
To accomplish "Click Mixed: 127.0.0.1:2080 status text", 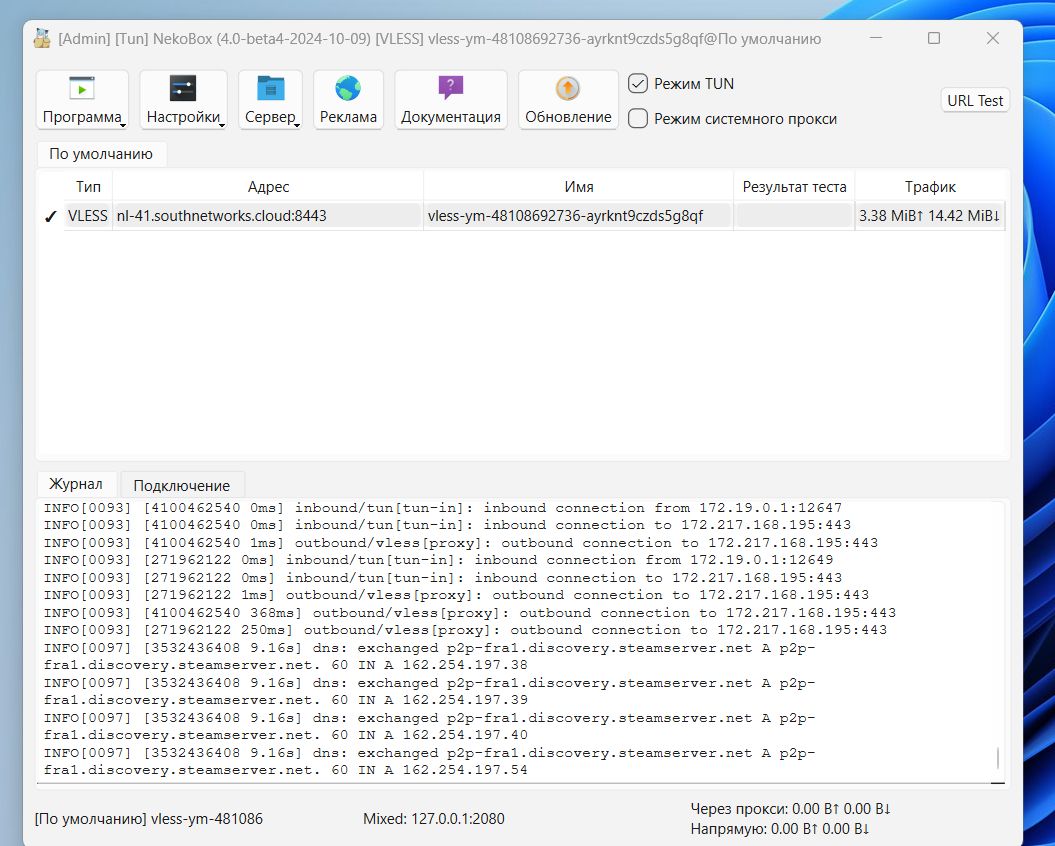I will 434,818.
